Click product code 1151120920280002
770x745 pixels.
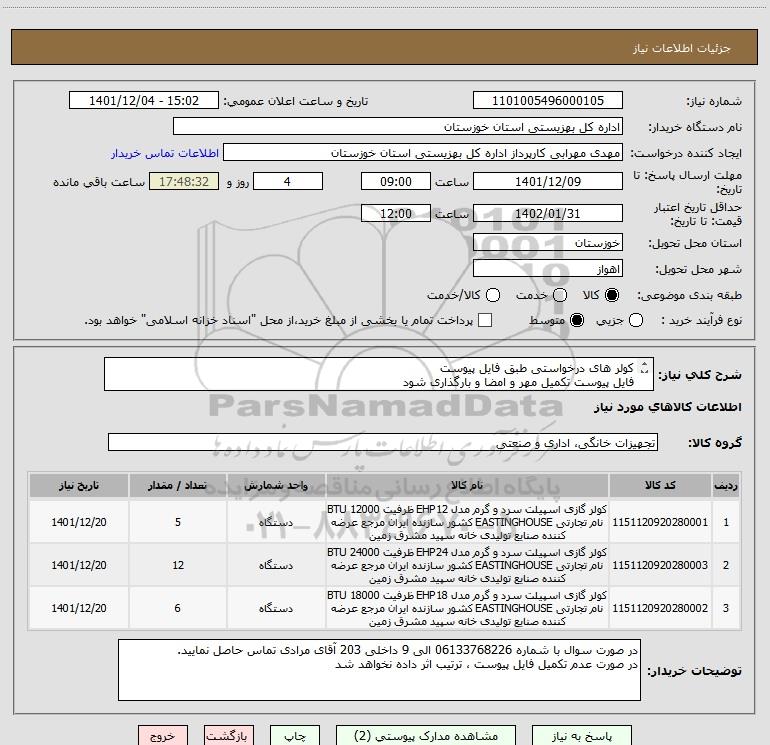(660, 608)
